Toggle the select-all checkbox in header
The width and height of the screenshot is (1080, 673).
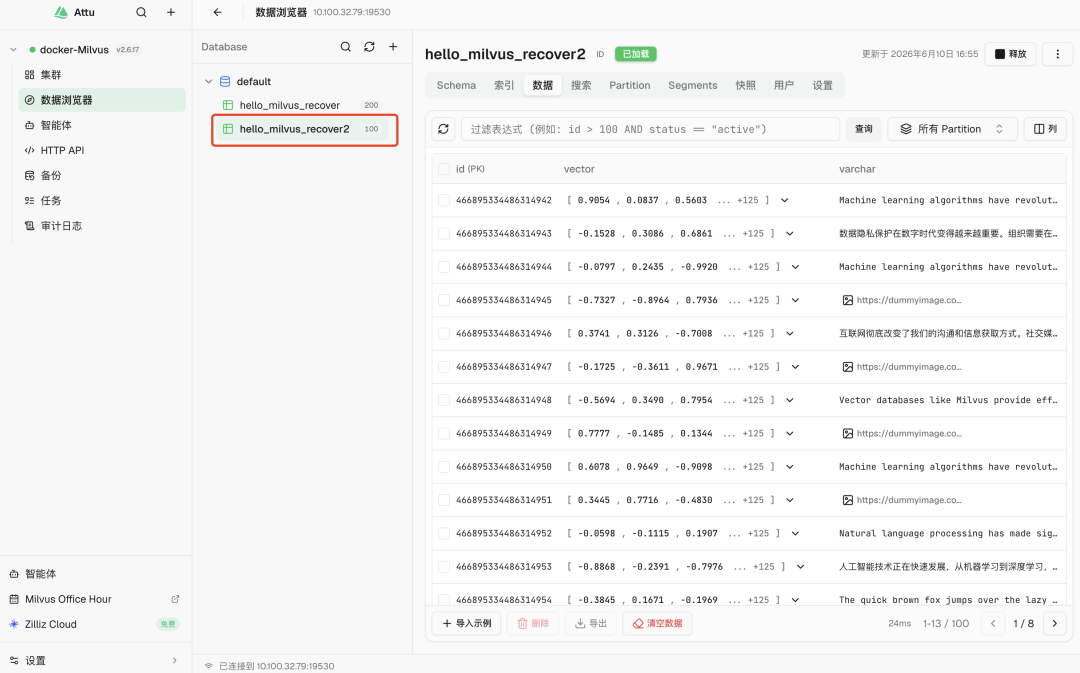point(444,169)
